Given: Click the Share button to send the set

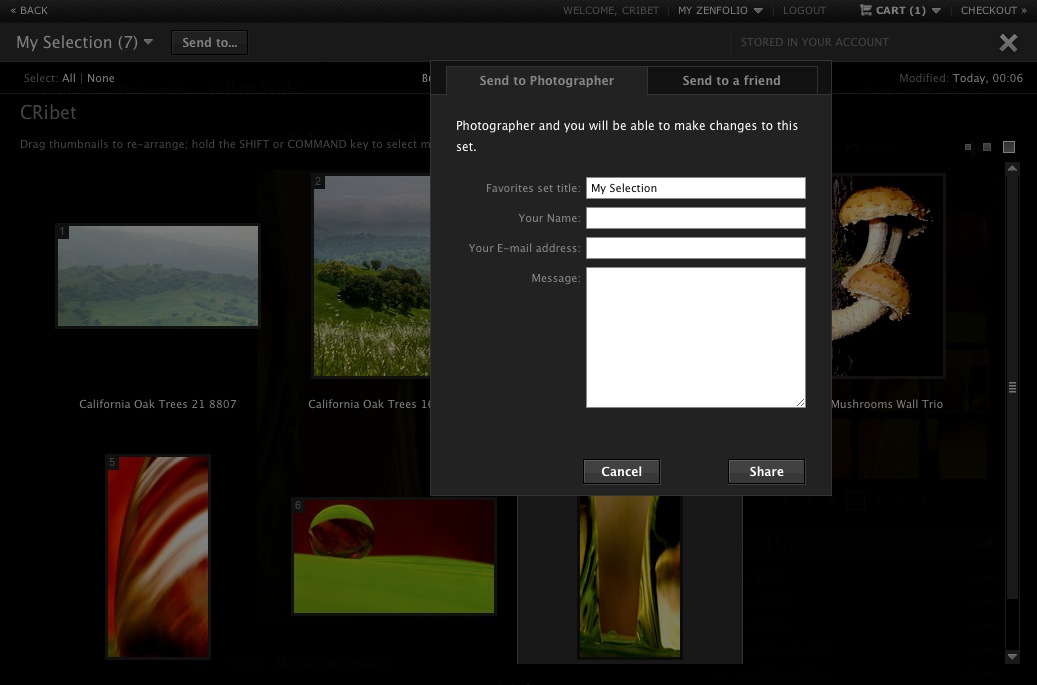Looking at the screenshot, I should [x=766, y=471].
